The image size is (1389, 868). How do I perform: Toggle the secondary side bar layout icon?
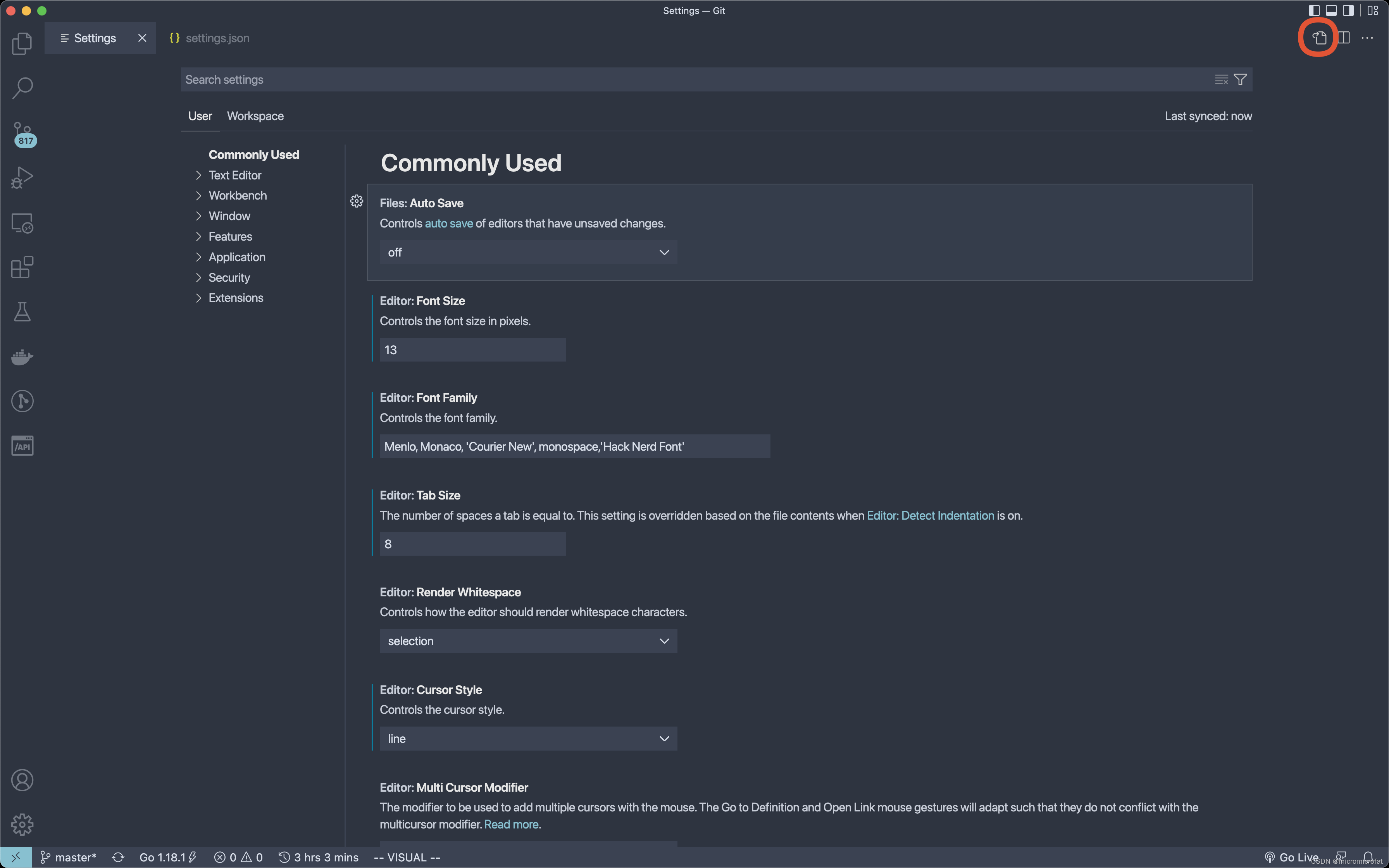tap(1348, 10)
